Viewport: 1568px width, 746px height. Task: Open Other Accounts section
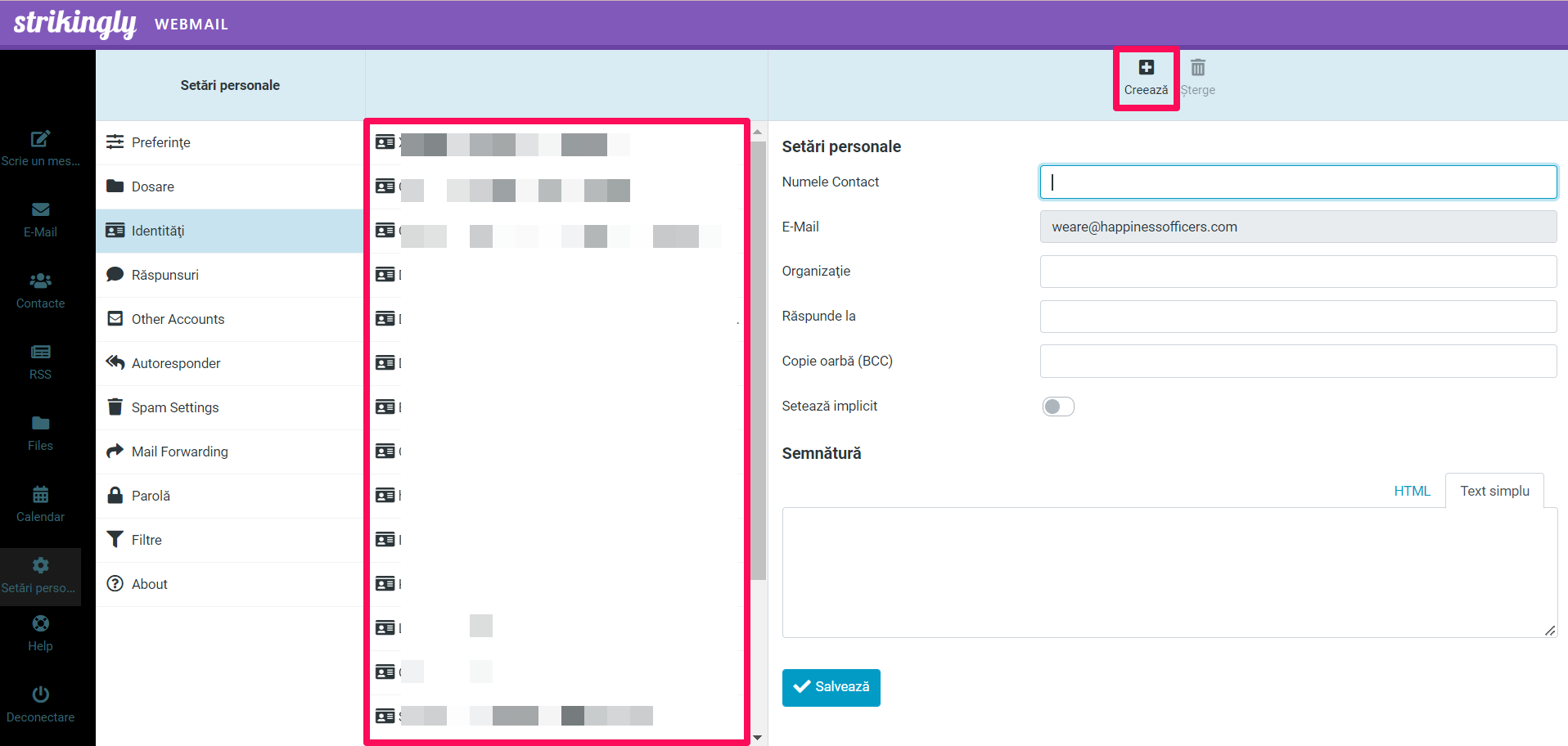[x=230, y=319]
